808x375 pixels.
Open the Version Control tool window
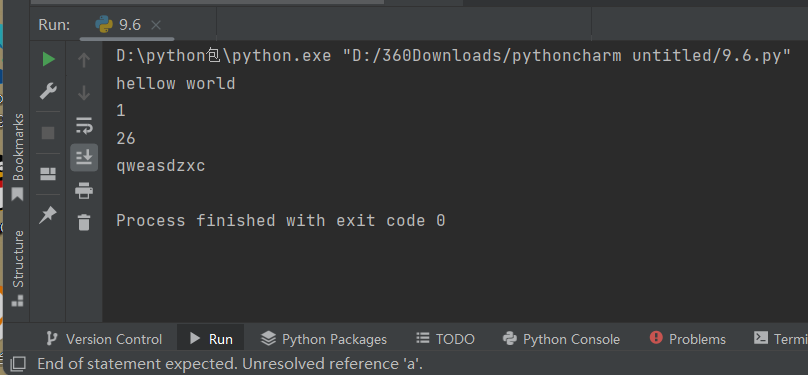click(x=104, y=339)
